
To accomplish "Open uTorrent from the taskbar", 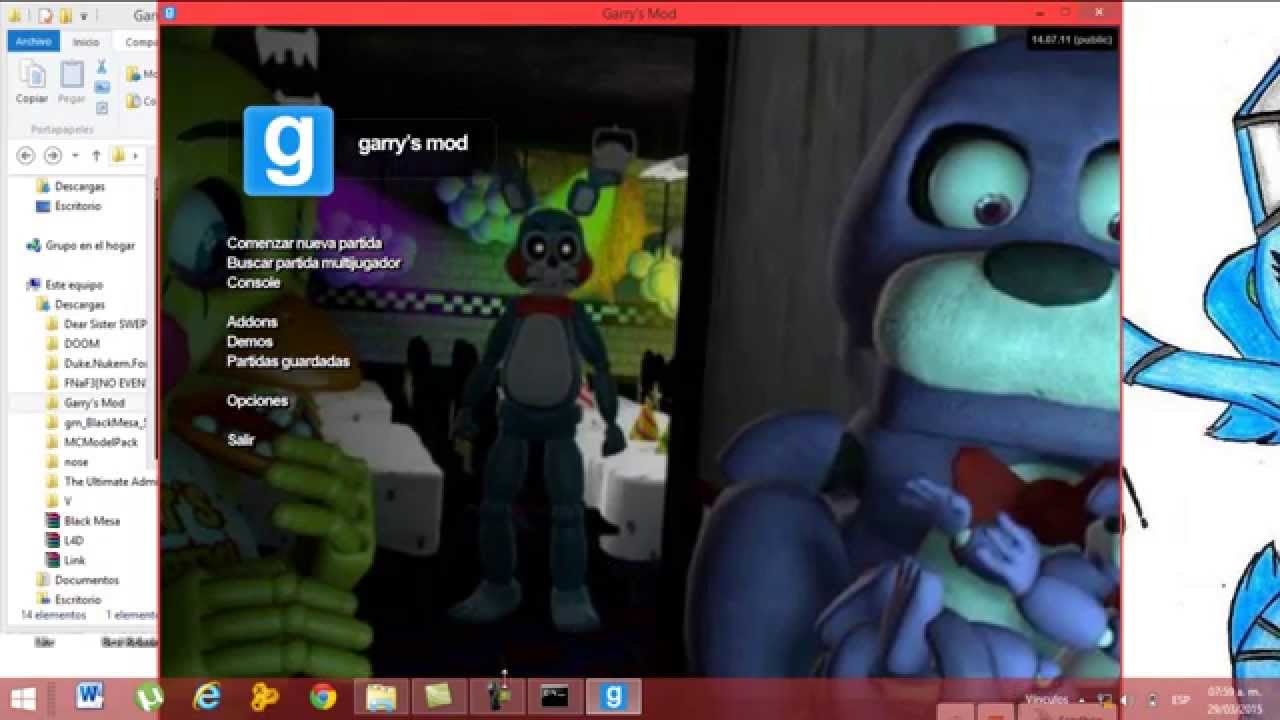I will point(149,697).
